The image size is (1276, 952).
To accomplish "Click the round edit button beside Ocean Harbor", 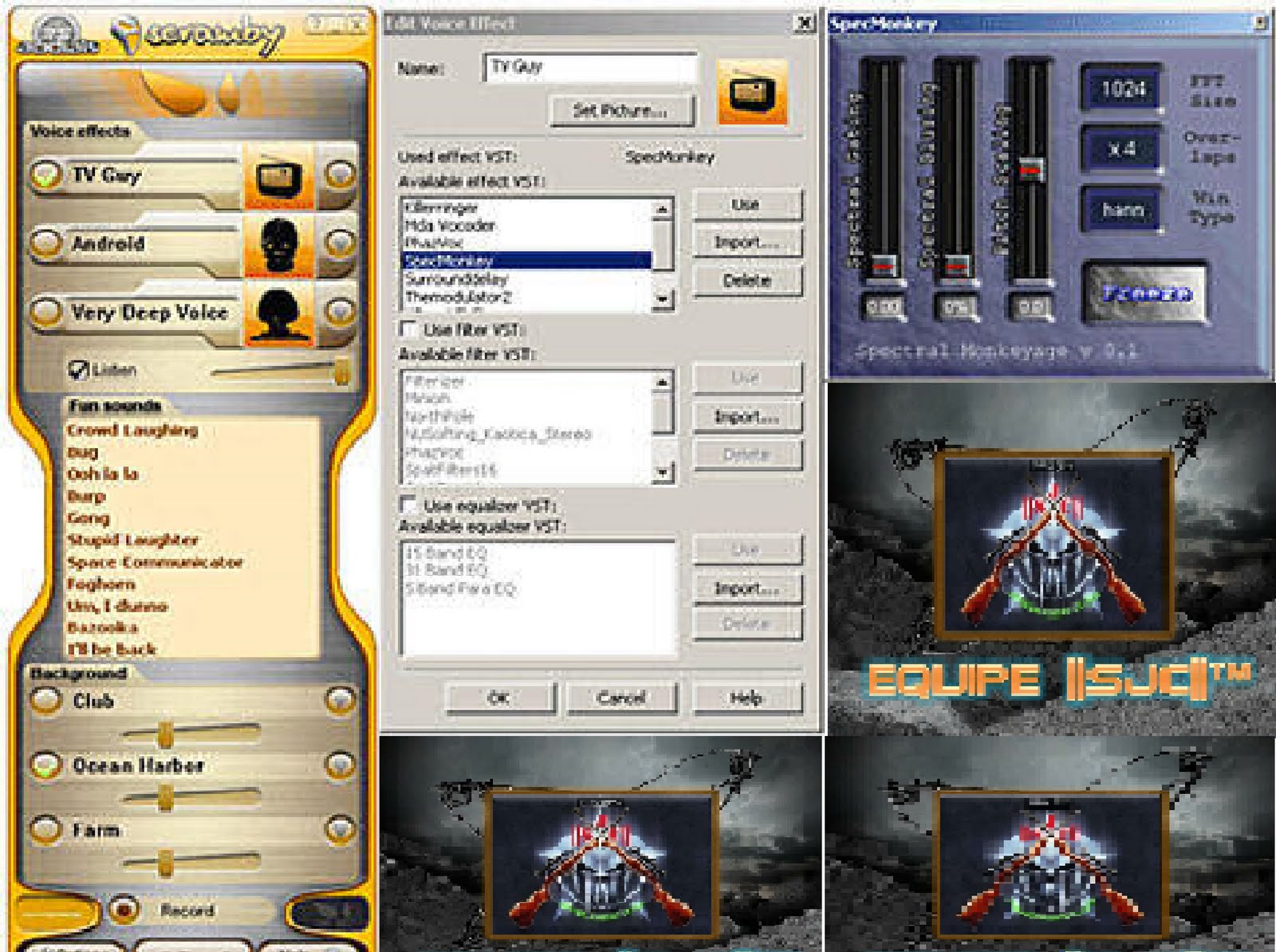I will (x=341, y=765).
